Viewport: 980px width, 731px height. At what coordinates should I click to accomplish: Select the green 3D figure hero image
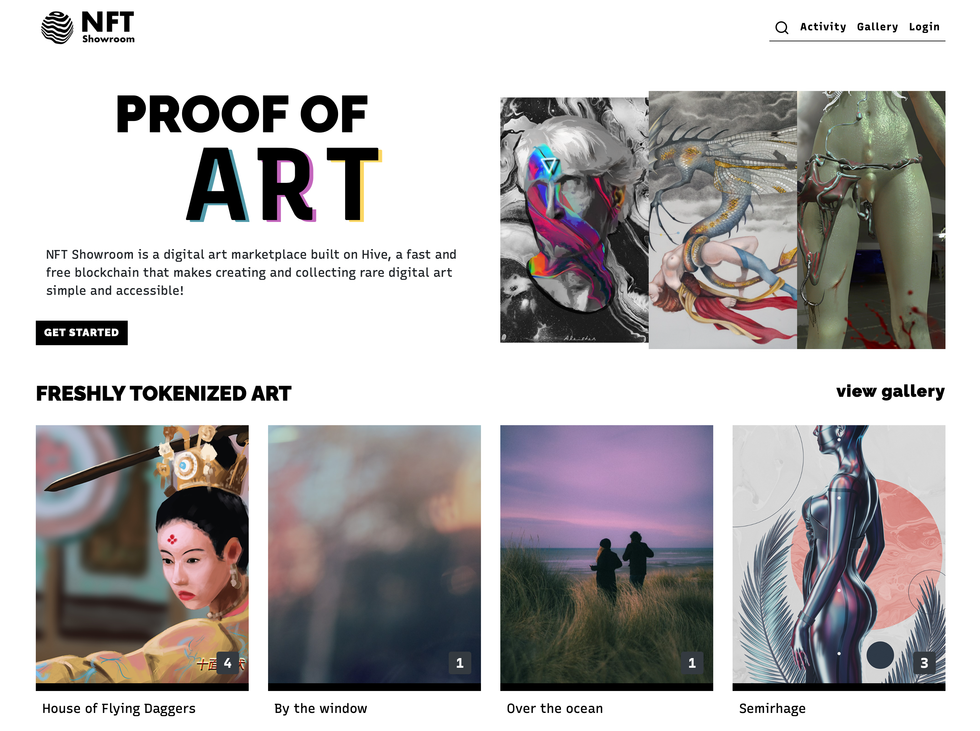click(871, 220)
